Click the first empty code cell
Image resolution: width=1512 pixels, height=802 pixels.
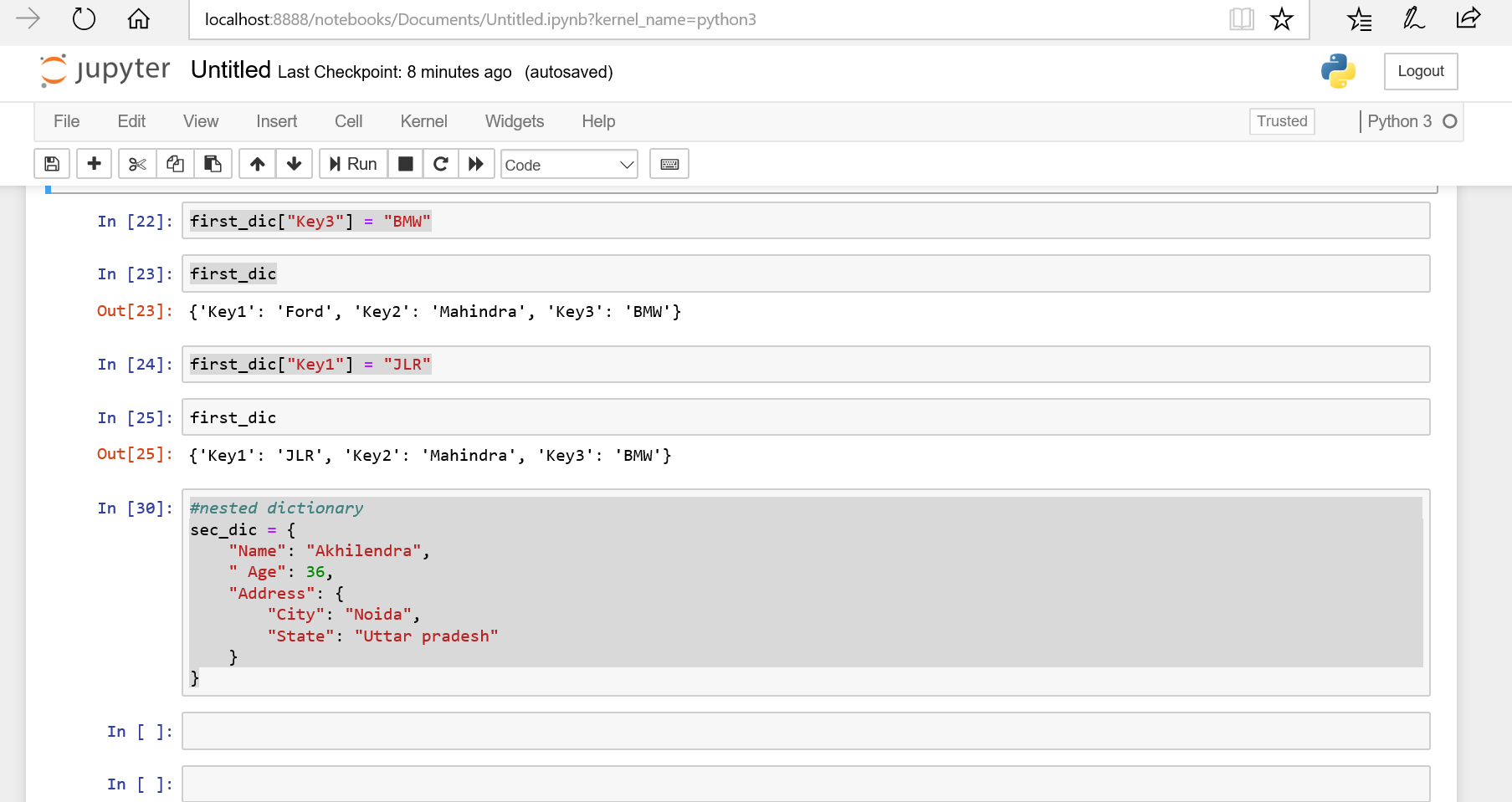[x=806, y=731]
